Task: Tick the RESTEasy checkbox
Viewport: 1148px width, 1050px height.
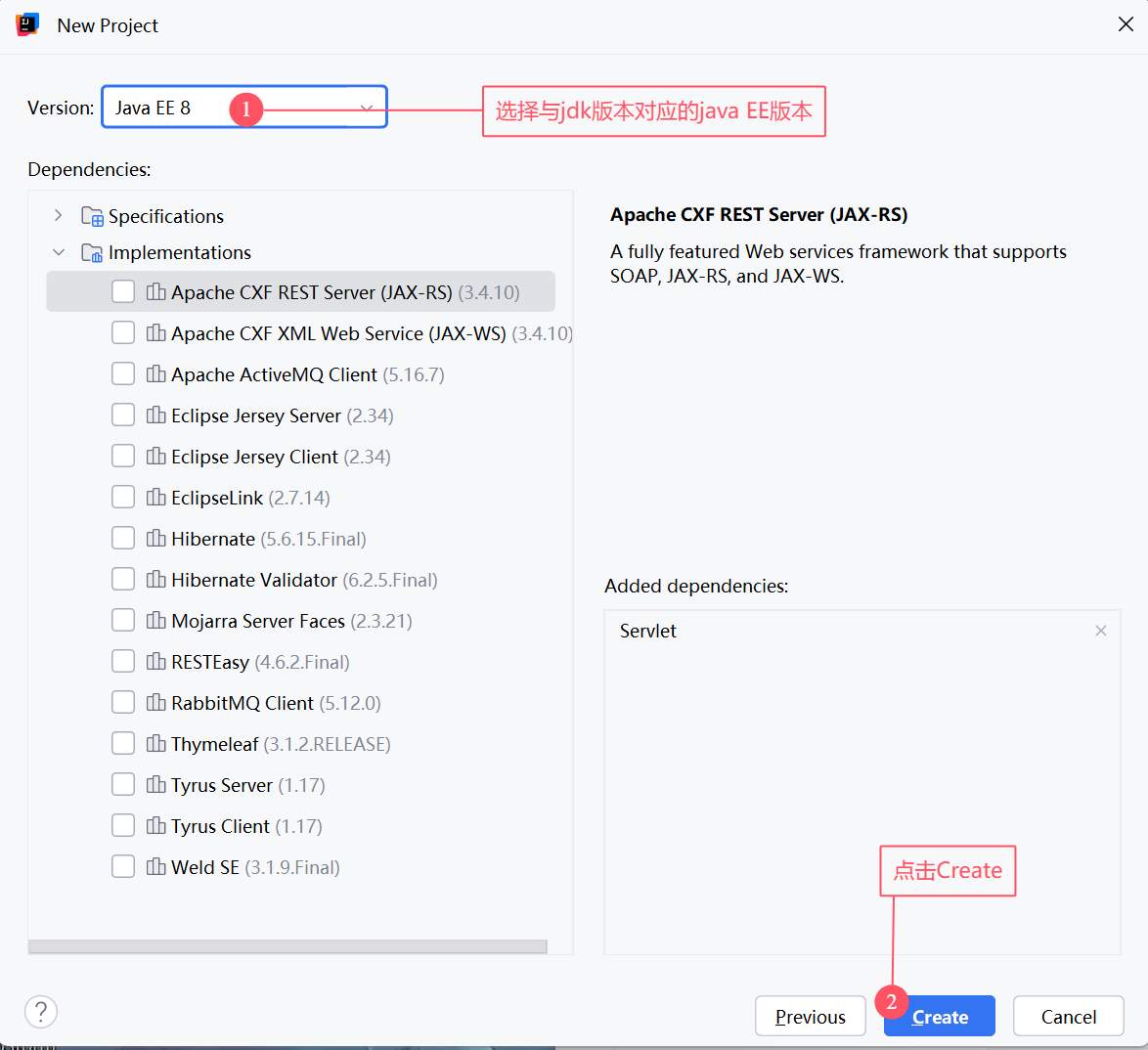Action: [123, 661]
